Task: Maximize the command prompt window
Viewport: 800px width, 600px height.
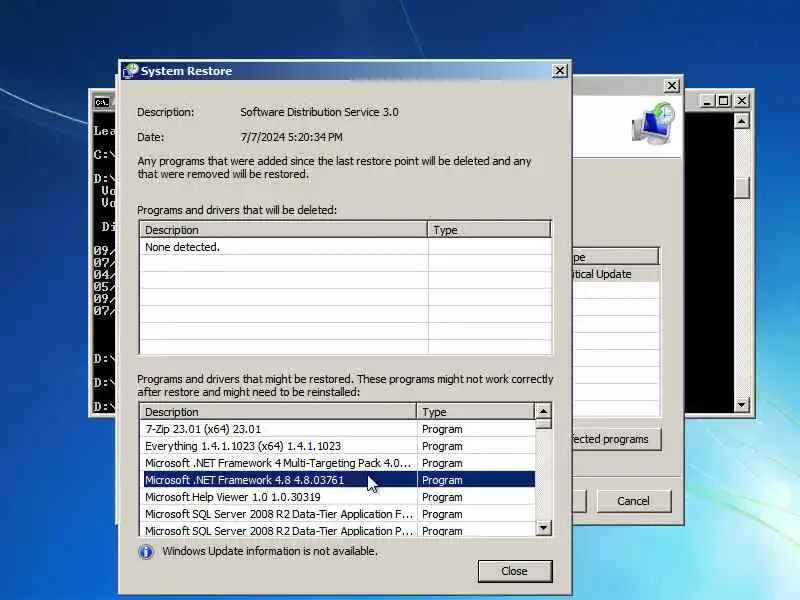Action: pyautogui.click(x=723, y=101)
